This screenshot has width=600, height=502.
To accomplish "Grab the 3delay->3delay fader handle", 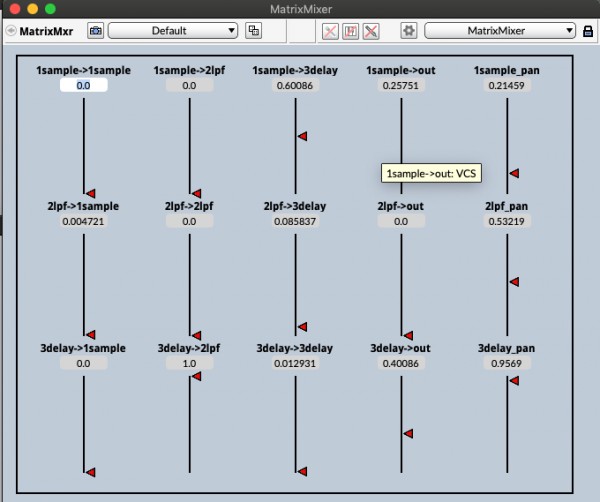I will [302, 471].
